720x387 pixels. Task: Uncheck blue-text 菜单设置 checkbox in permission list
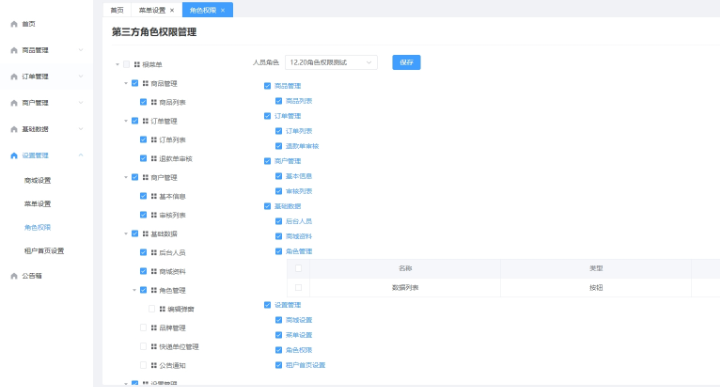(278, 335)
